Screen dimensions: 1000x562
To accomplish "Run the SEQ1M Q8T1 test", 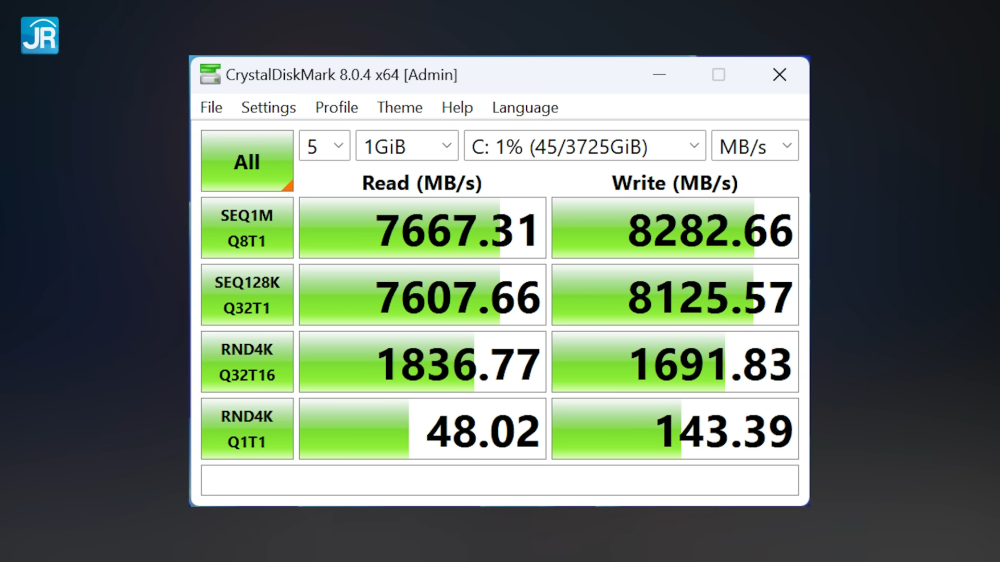I will tap(247, 228).
